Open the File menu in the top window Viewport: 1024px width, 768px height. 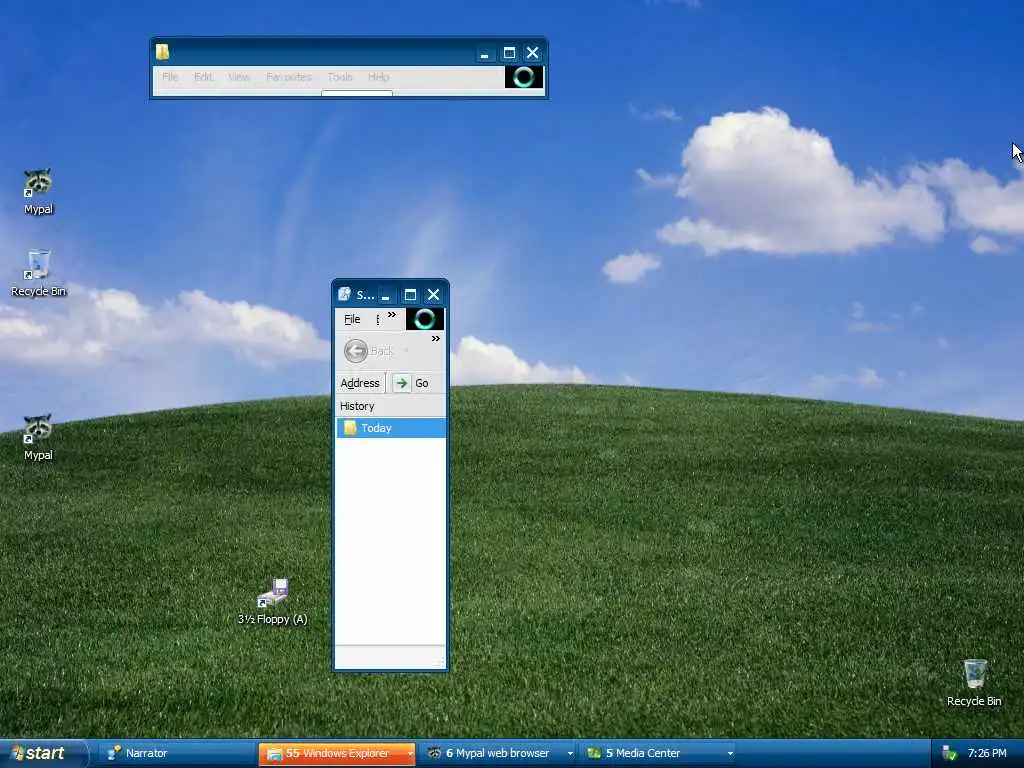(x=170, y=77)
